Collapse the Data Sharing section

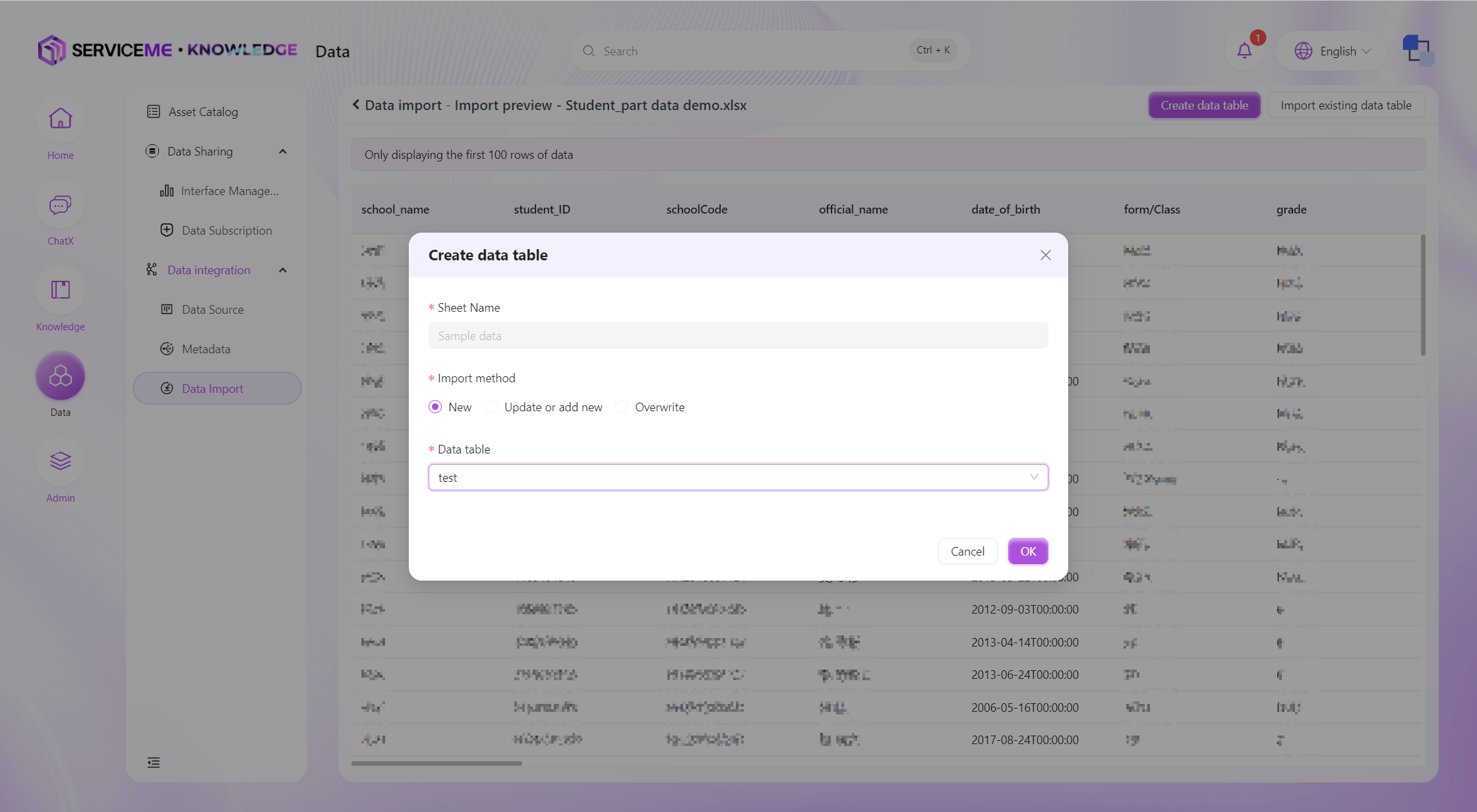point(283,152)
